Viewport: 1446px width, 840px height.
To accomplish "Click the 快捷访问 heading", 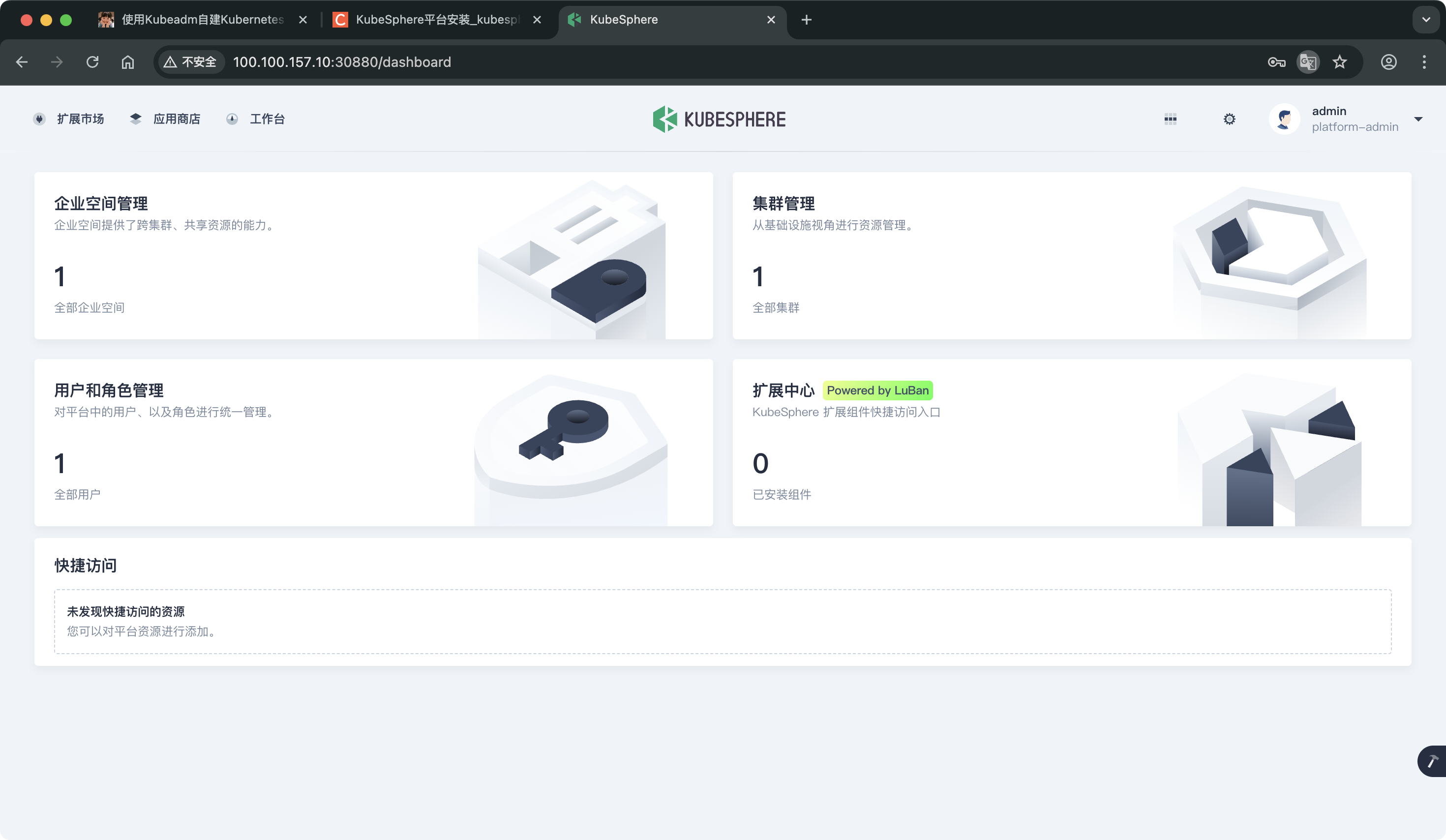I will point(86,565).
